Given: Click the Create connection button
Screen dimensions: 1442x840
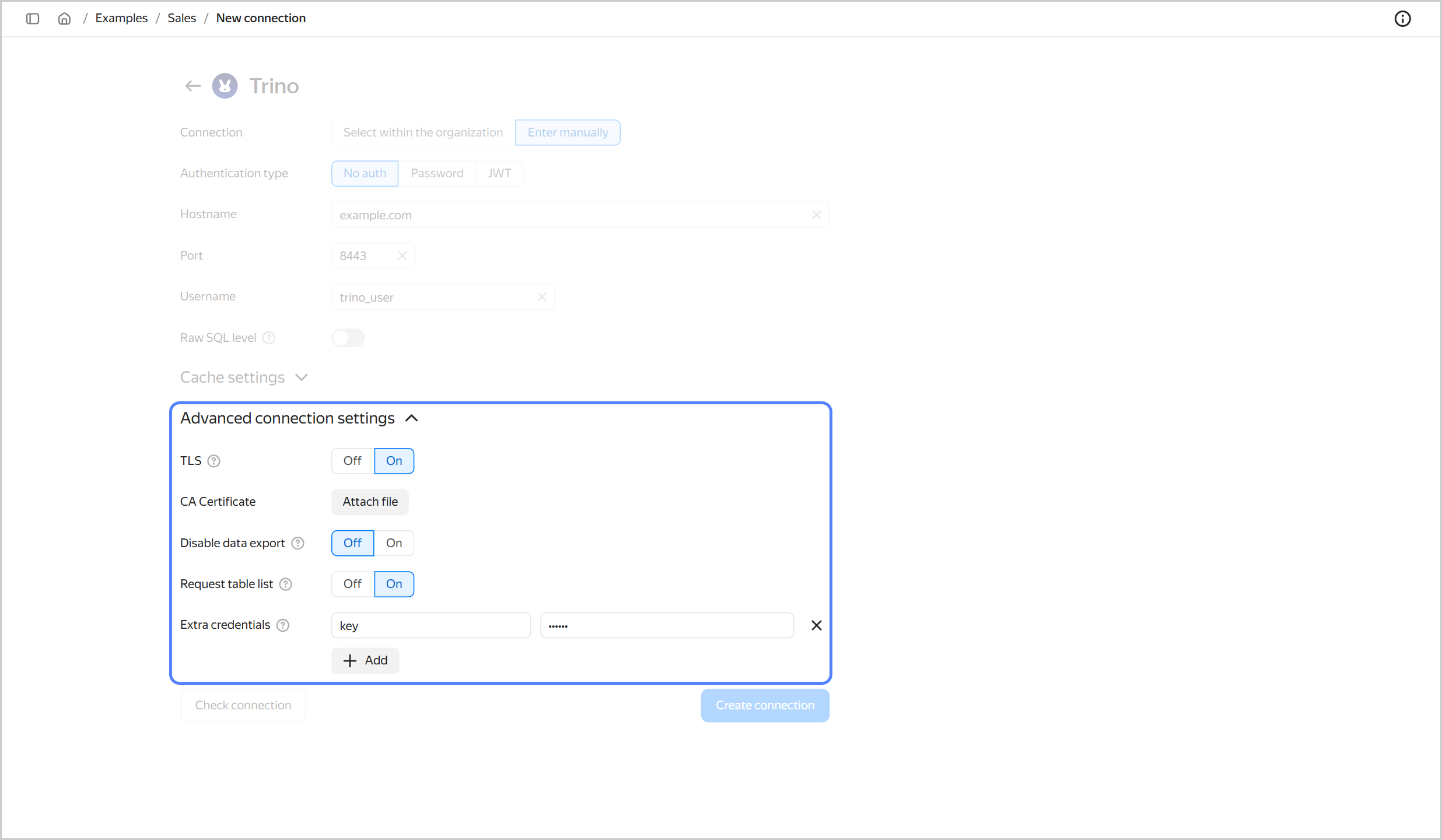Looking at the screenshot, I should (765, 705).
